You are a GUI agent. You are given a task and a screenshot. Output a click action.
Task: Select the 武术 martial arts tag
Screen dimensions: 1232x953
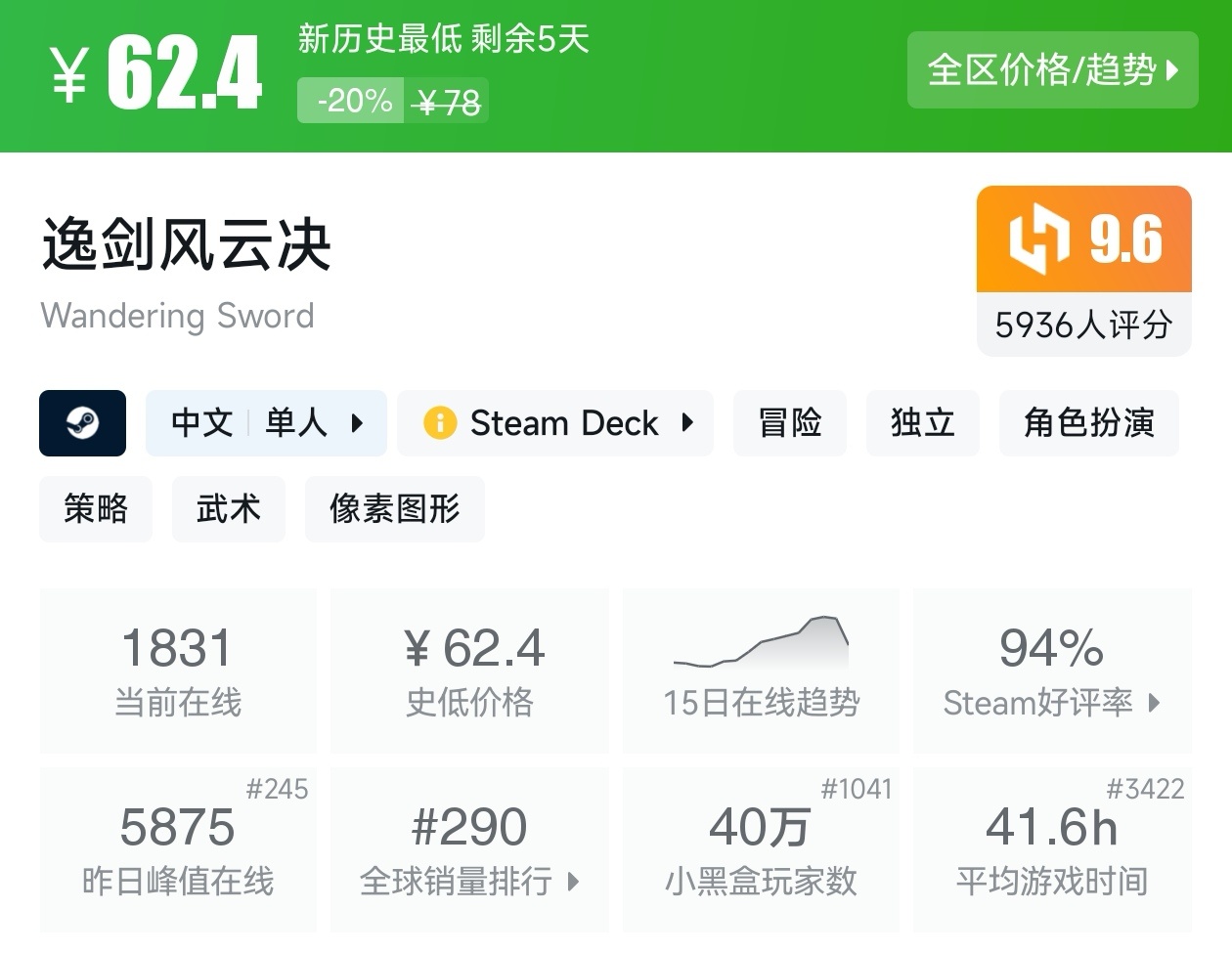228,509
